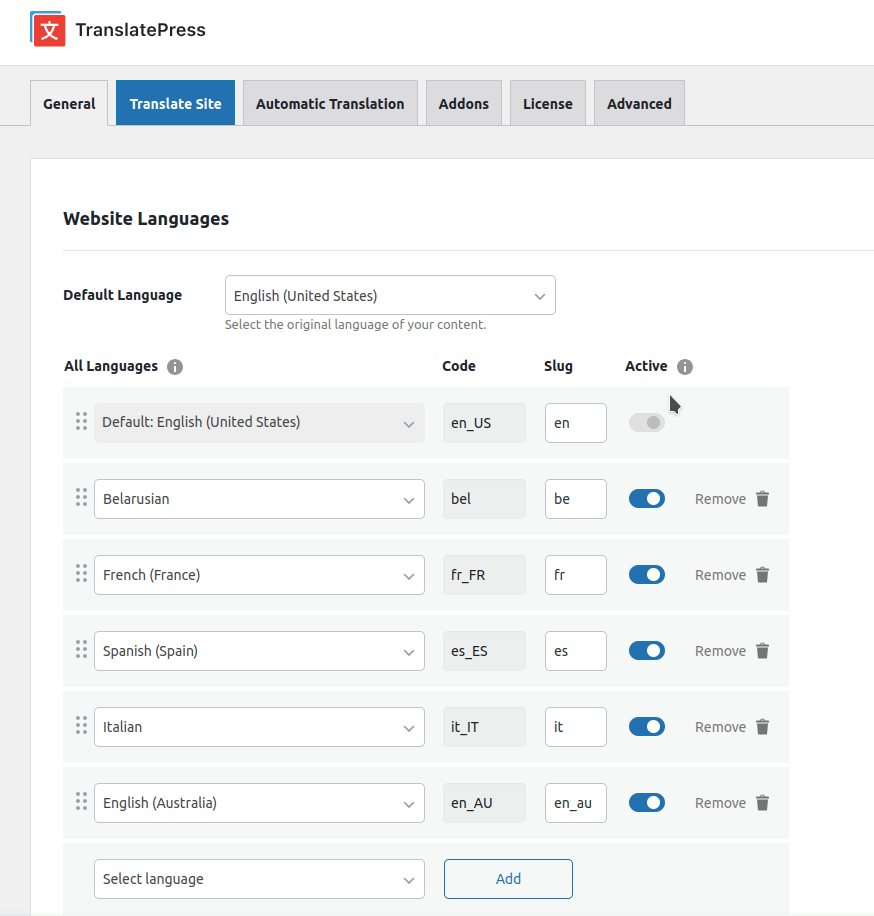The width and height of the screenshot is (874, 916).
Task: Remove the Spanish (Spain) language
Action: pyautogui.click(x=720, y=651)
